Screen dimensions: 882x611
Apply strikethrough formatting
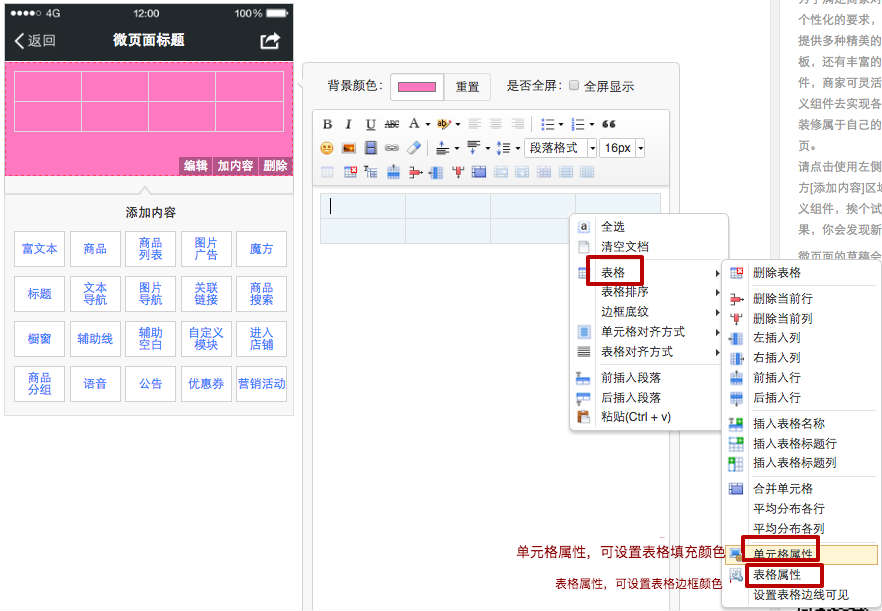tap(392, 124)
